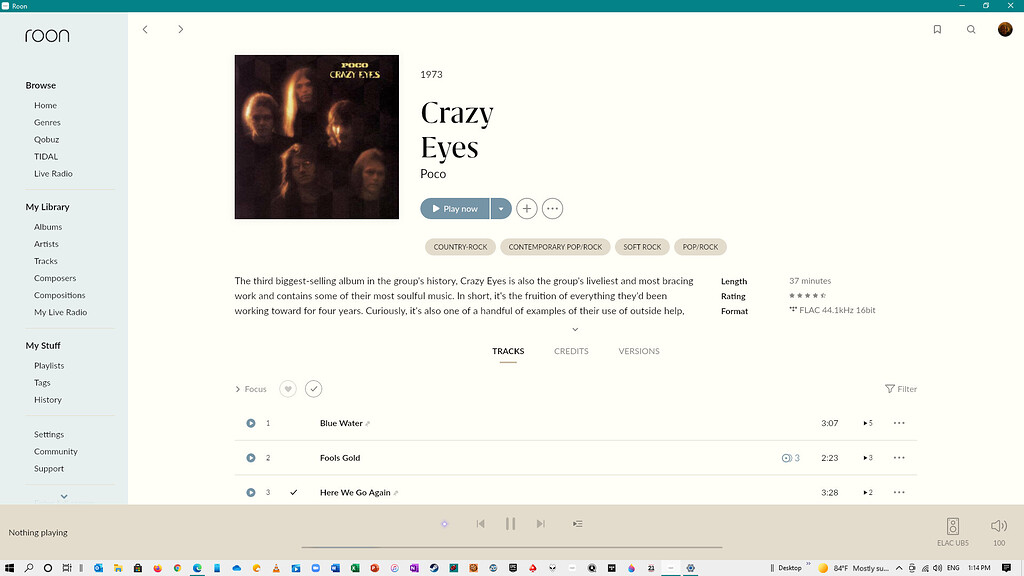The width and height of the screenshot is (1024, 576).
Task: Open Albums in My Library
Action: pos(48,227)
